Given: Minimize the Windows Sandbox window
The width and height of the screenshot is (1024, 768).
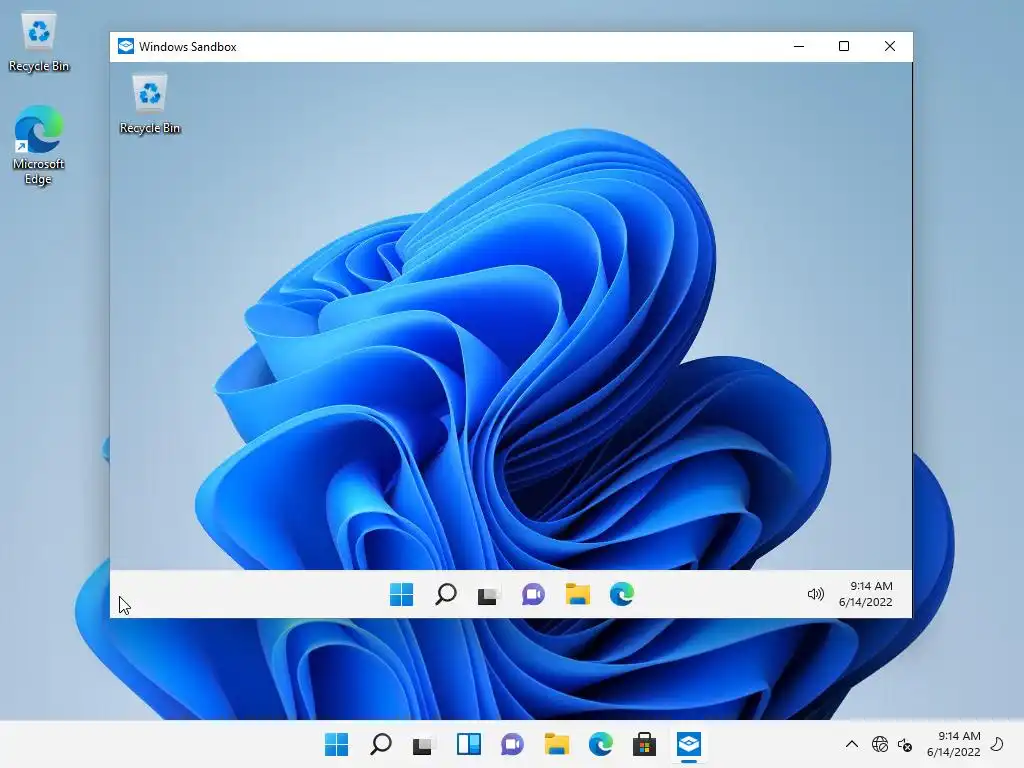Looking at the screenshot, I should (799, 46).
